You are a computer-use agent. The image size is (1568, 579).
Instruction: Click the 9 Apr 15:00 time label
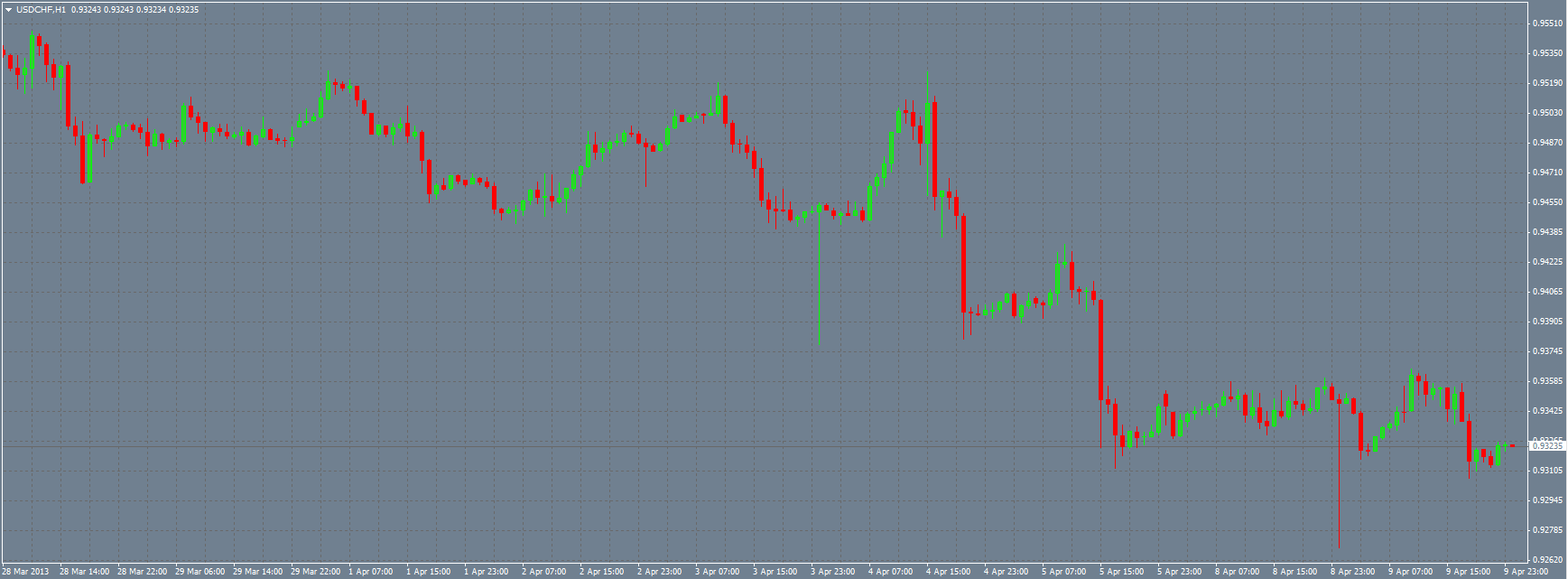1469,572
